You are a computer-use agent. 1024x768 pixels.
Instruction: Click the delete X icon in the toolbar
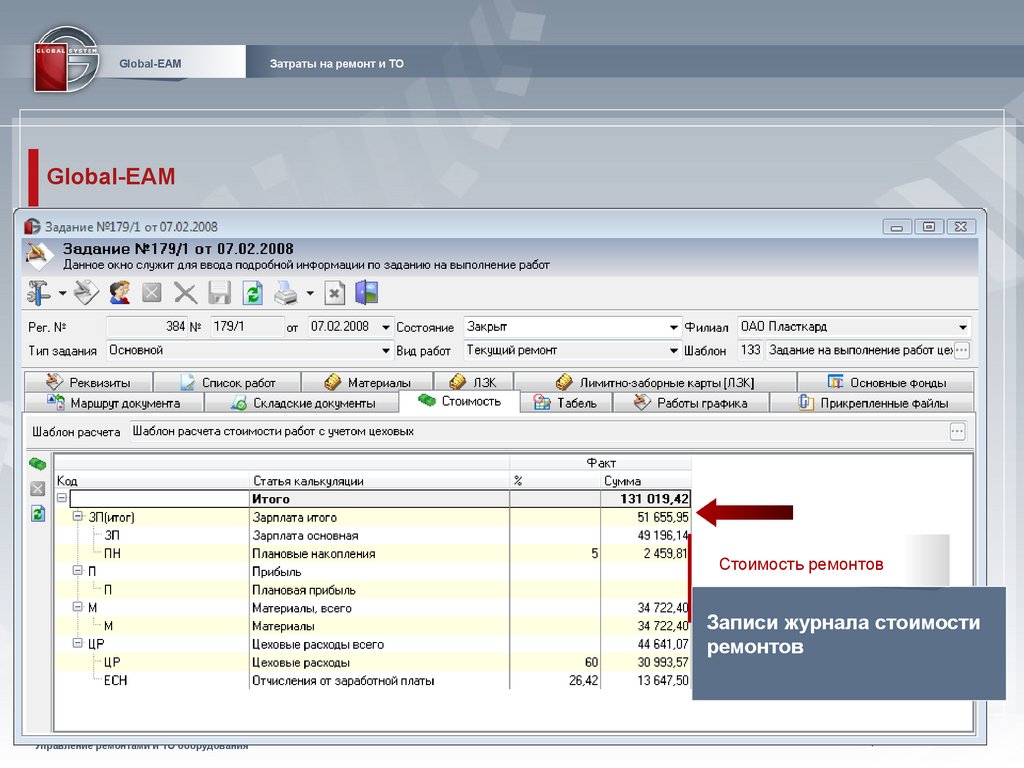pyautogui.click(x=186, y=293)
